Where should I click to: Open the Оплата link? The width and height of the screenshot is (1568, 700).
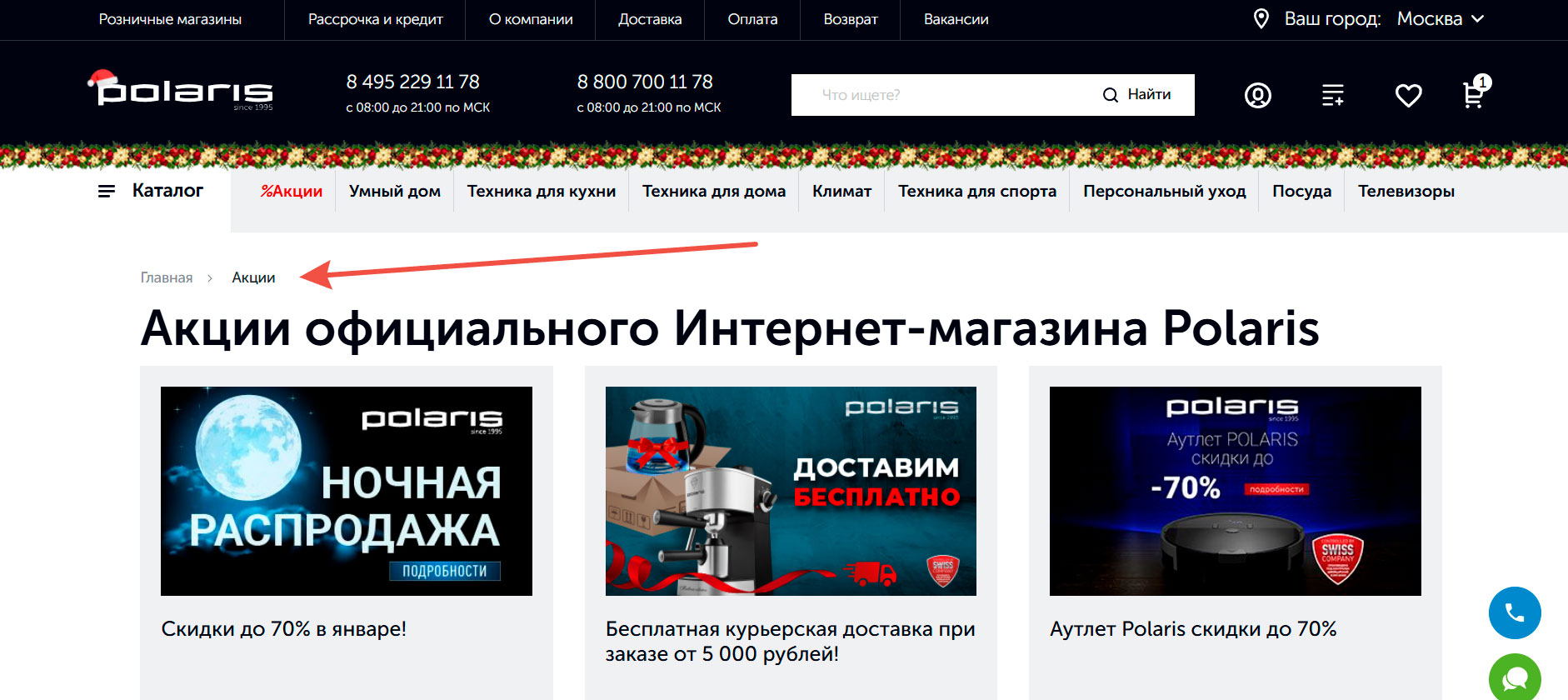(752, 19)
